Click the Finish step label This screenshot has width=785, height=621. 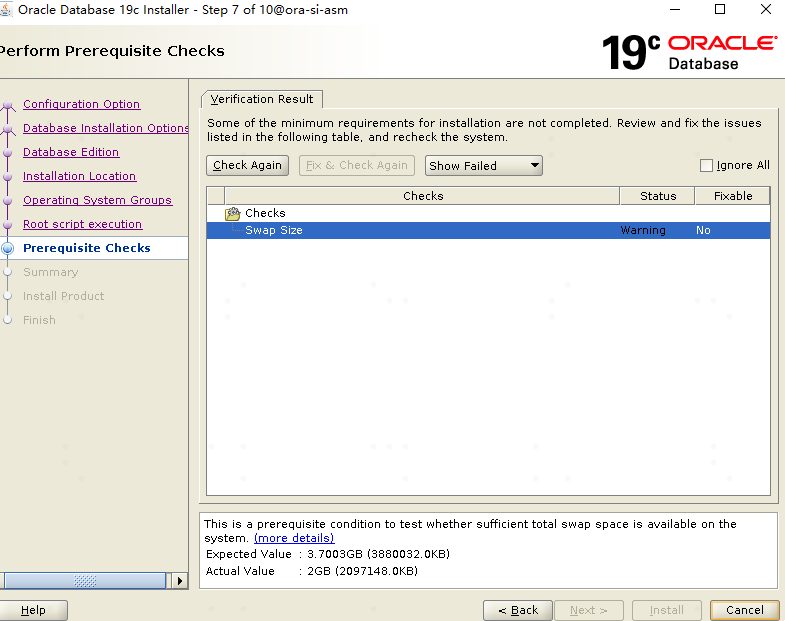pos(39,321)
